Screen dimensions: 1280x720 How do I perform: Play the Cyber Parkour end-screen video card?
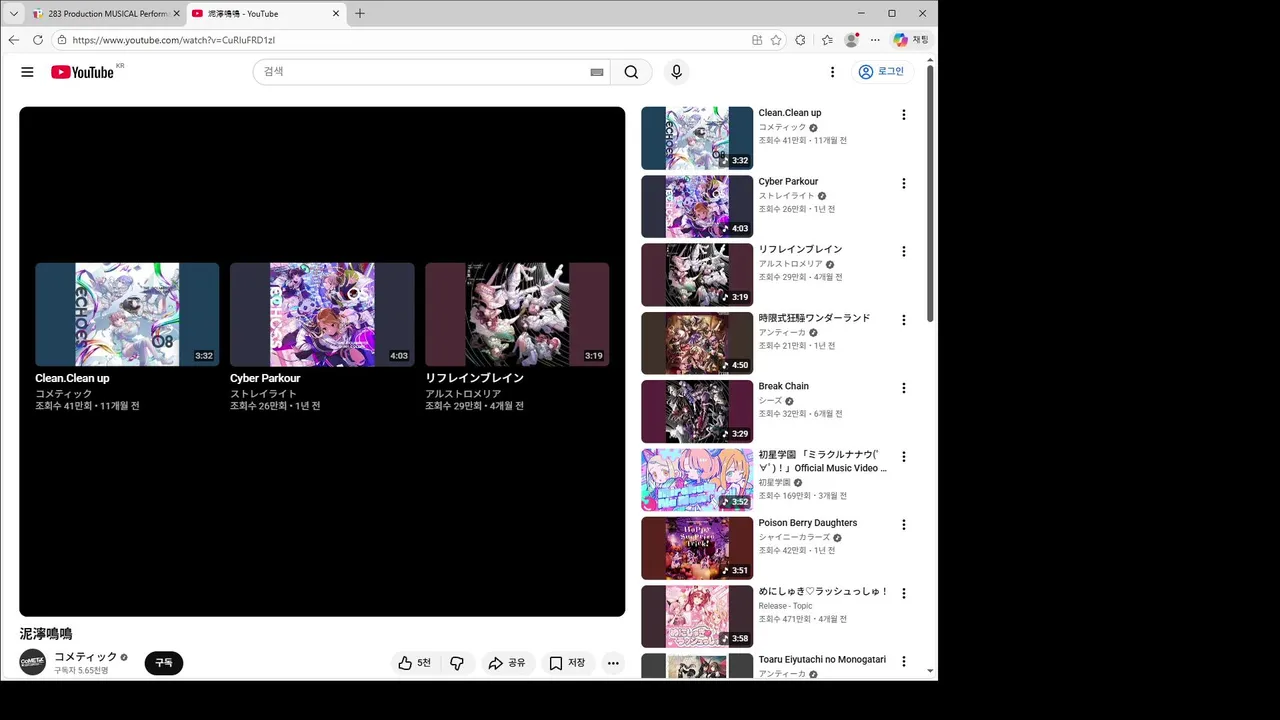click(322, 337)
